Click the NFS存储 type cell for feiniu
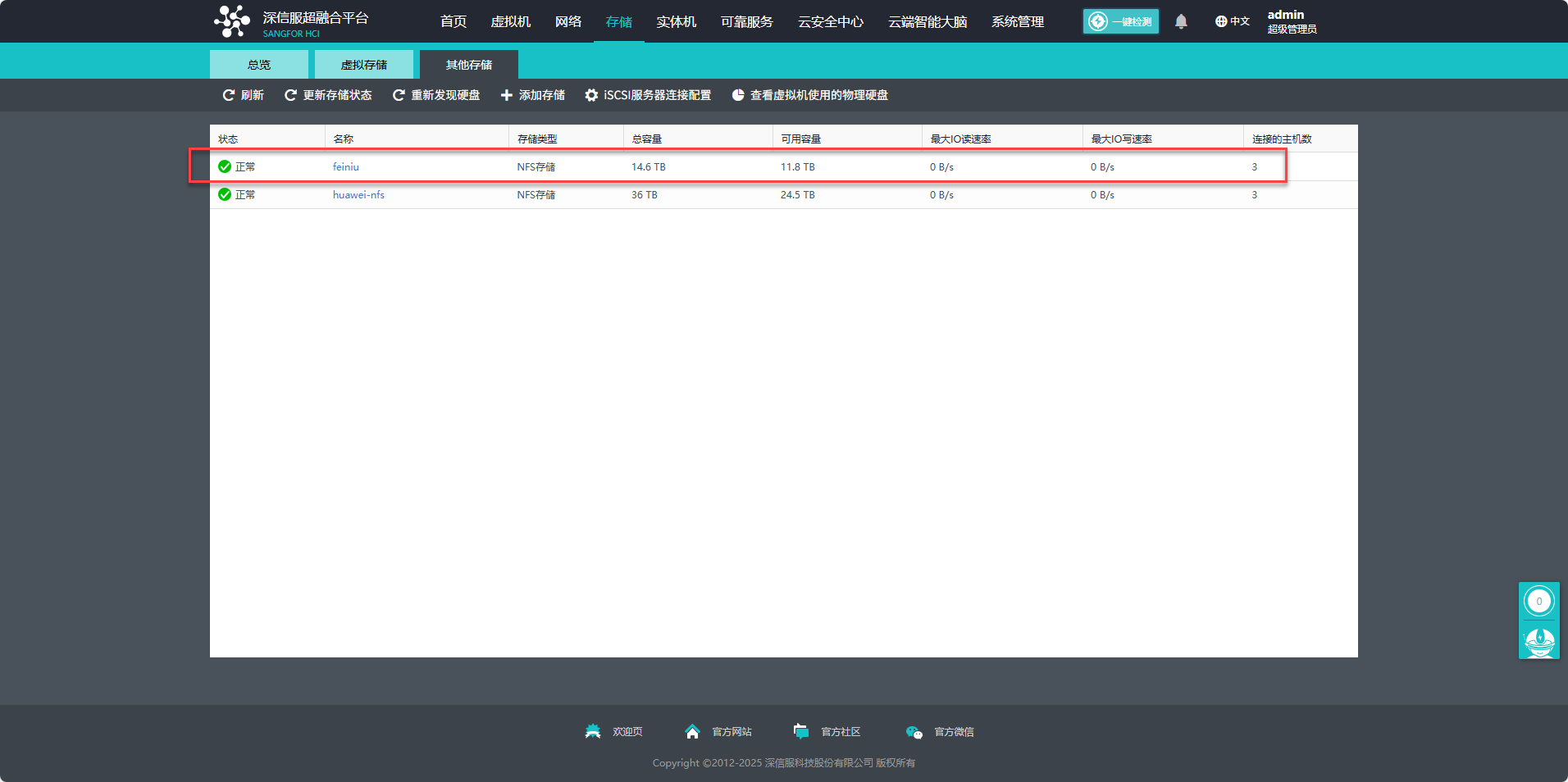 tap(536, 166)
